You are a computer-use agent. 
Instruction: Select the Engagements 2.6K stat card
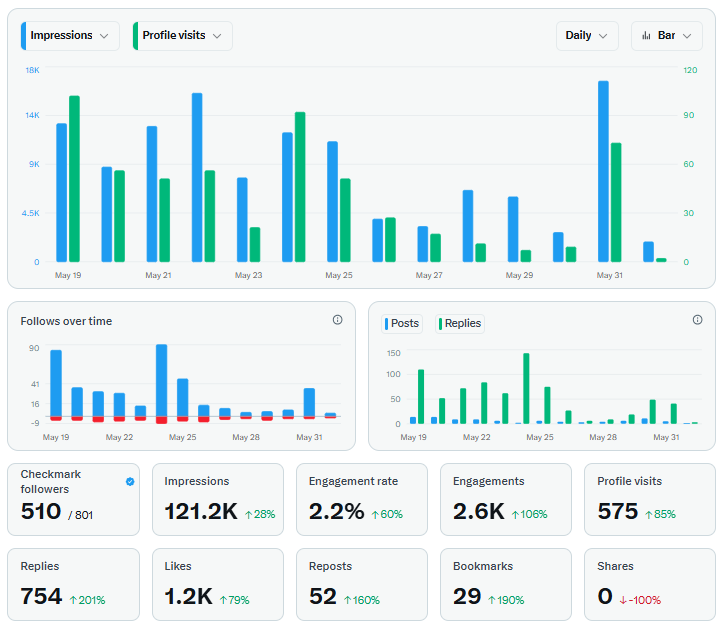click(x=506, y=499)
